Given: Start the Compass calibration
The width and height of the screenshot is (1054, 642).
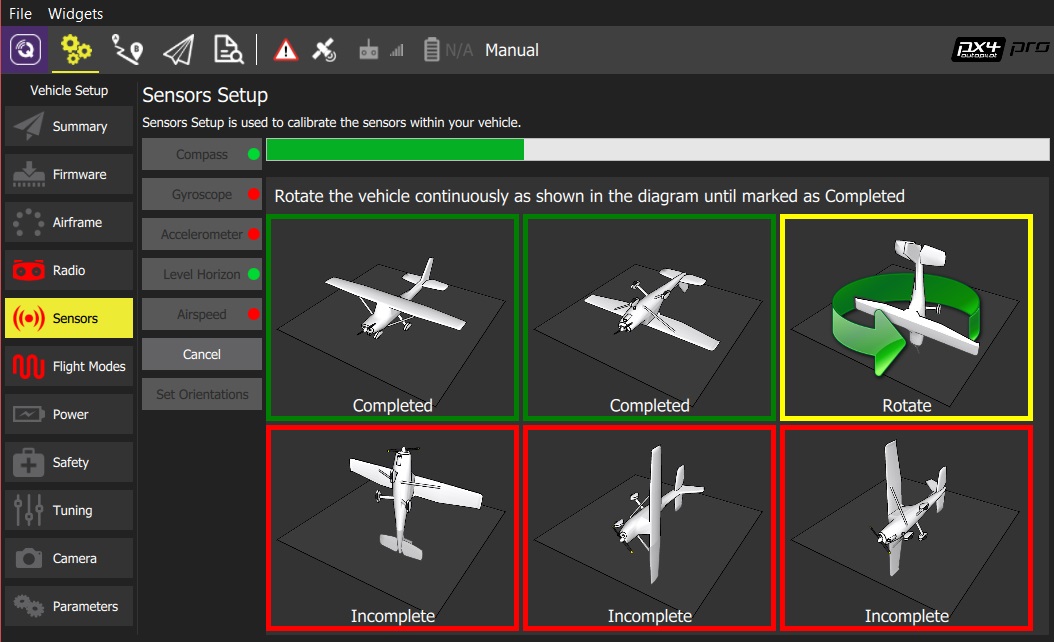Looking at the screenshot, I should (202, 154).
